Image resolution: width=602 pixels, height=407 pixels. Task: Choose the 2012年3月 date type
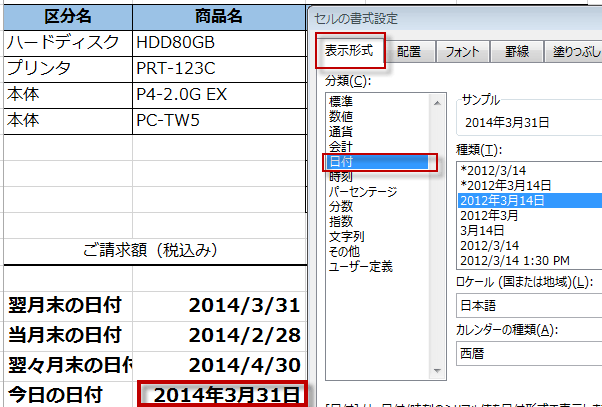530,215
